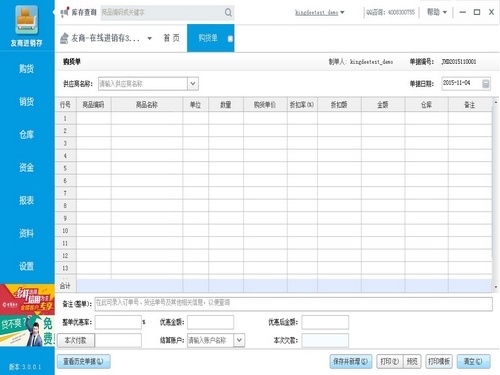
Task: Click the 友商进销存 app logo icon
Action: [x=26, y=20]
